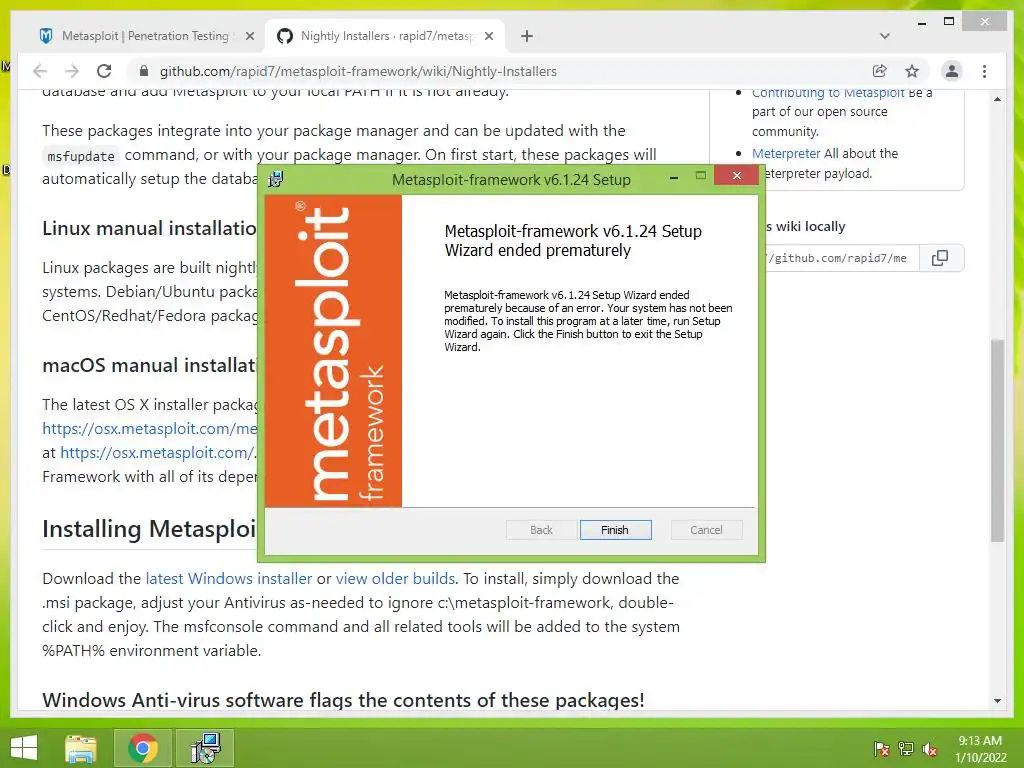
Task: Minimize the Metasploit-framework Setup dialog
Action: tap(674, 176)
